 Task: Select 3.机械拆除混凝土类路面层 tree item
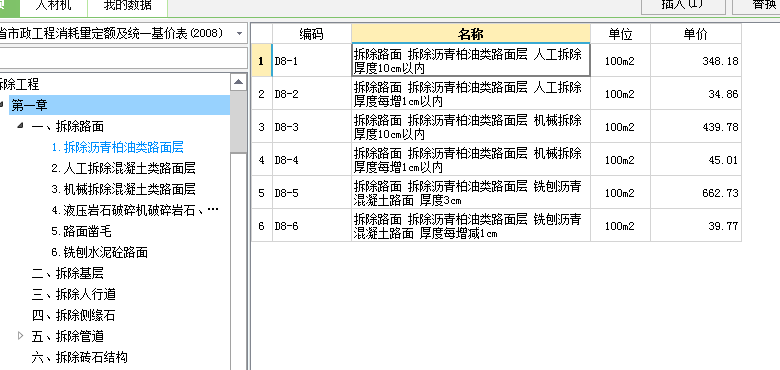pyautogui.click(x=123, y=189)
